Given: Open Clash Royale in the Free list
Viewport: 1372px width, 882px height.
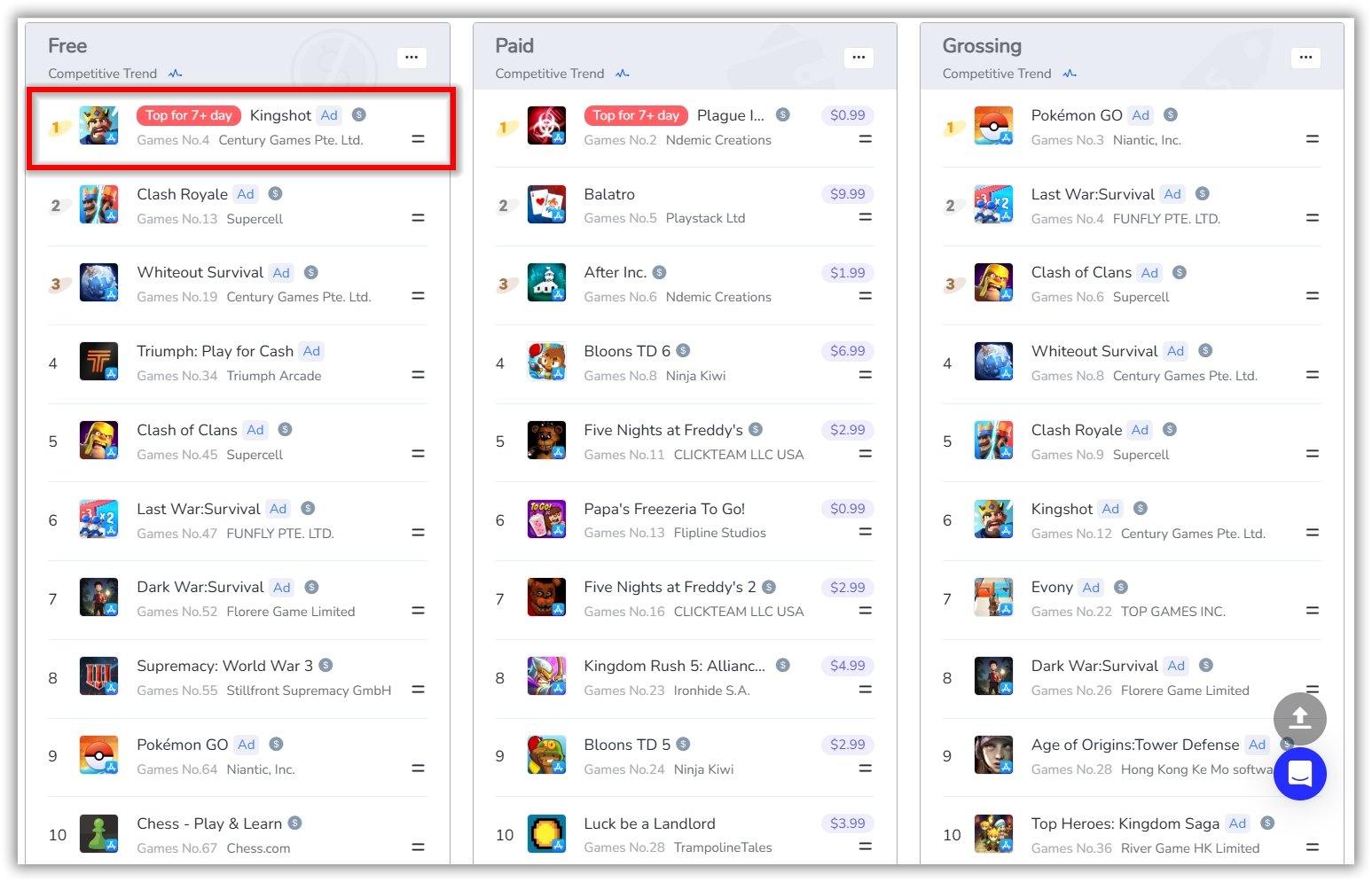Looking at the screenshot, I should pyautogui.click(x=183, y=194).
